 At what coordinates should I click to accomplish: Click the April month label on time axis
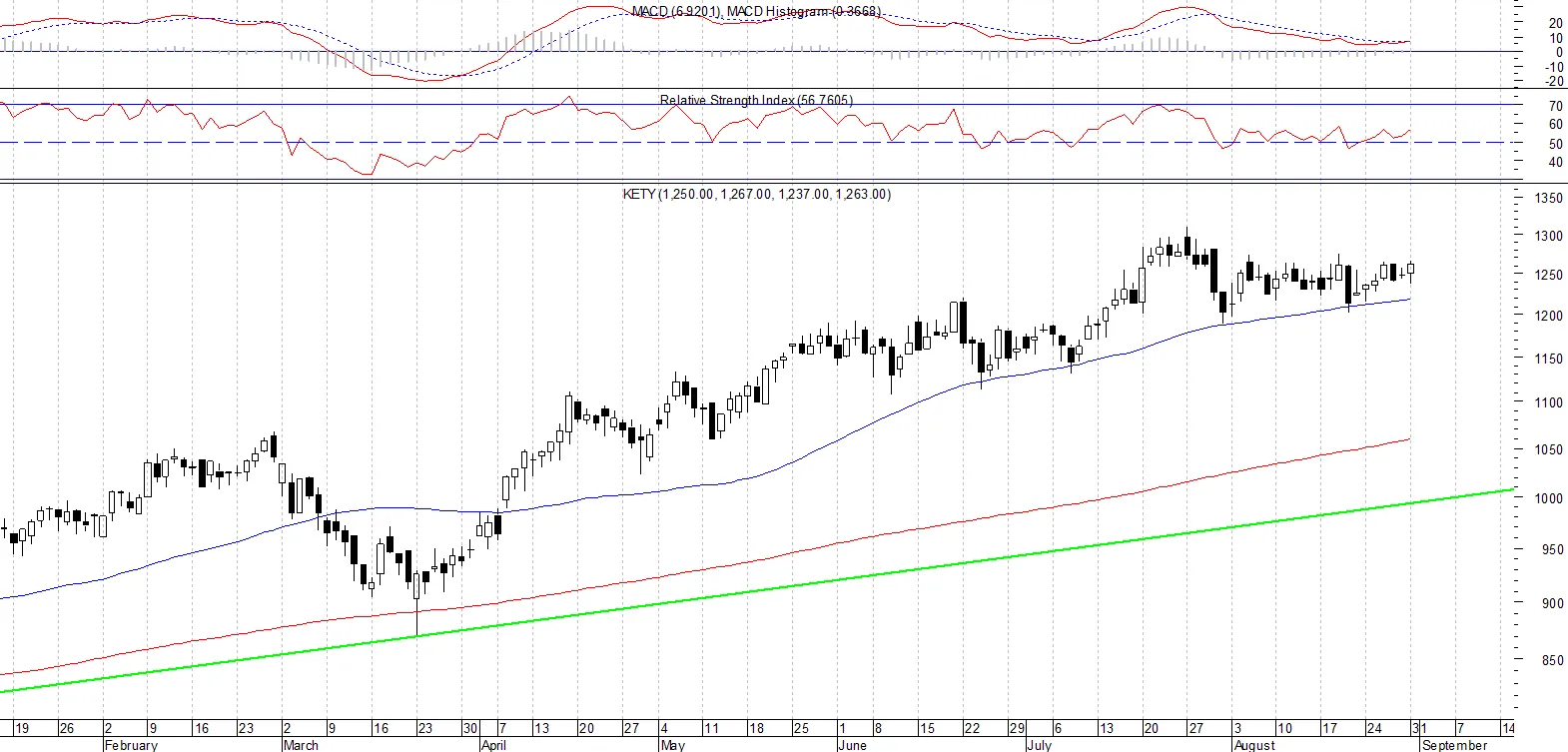click(493, 745)
